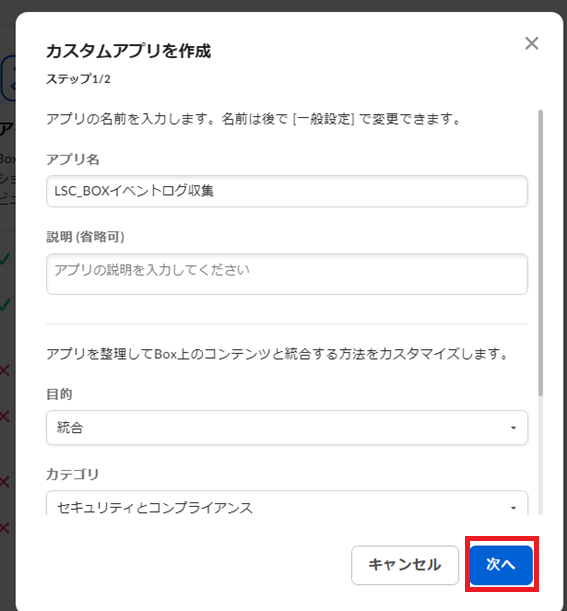
Task: Click the キャンセル button
Action: (x=404, y=565)
